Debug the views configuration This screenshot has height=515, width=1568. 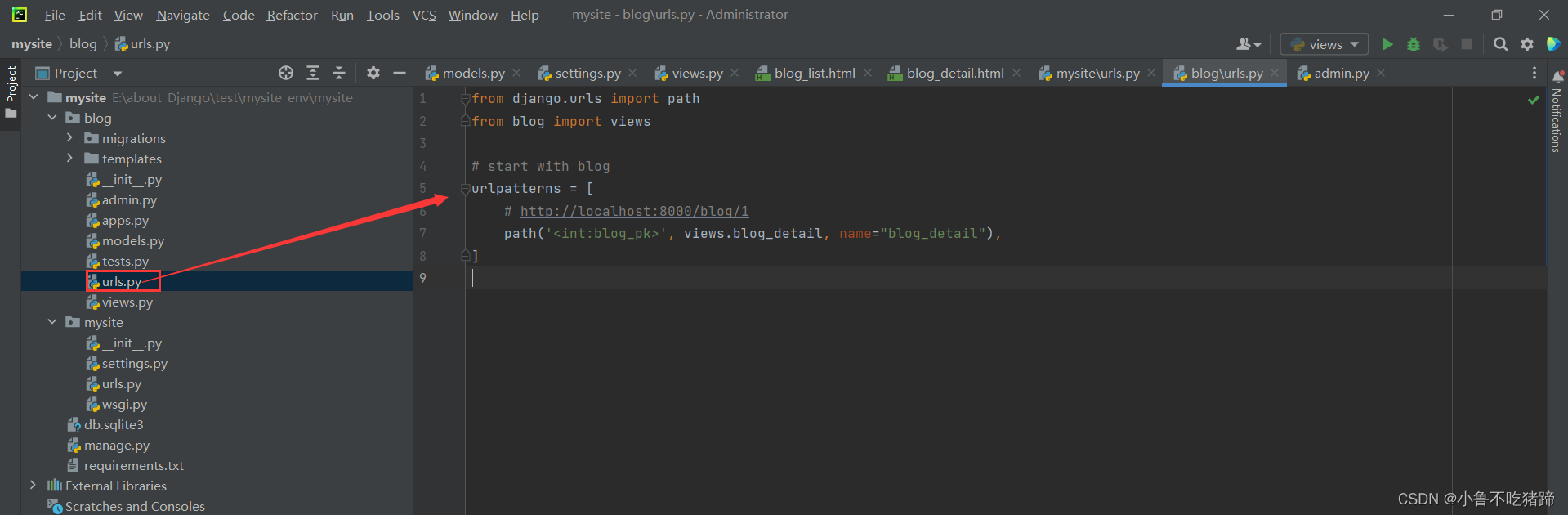tap(1414, 44)
